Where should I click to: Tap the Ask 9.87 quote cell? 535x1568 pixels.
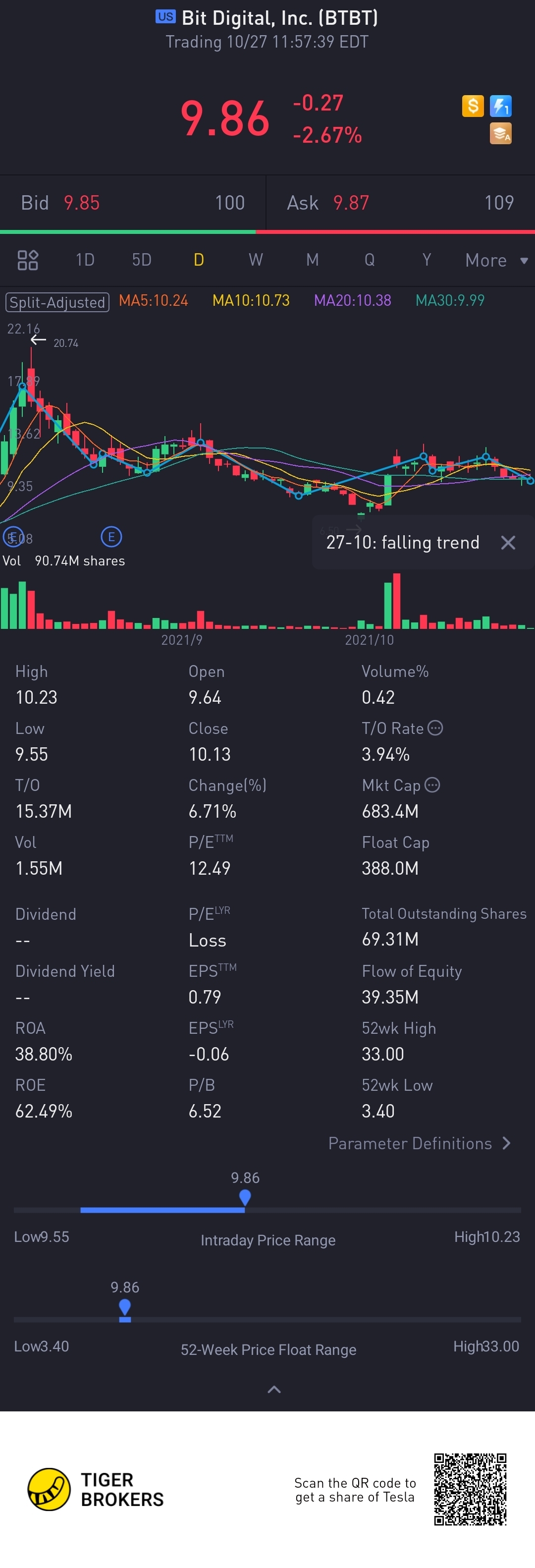point(400,203)
